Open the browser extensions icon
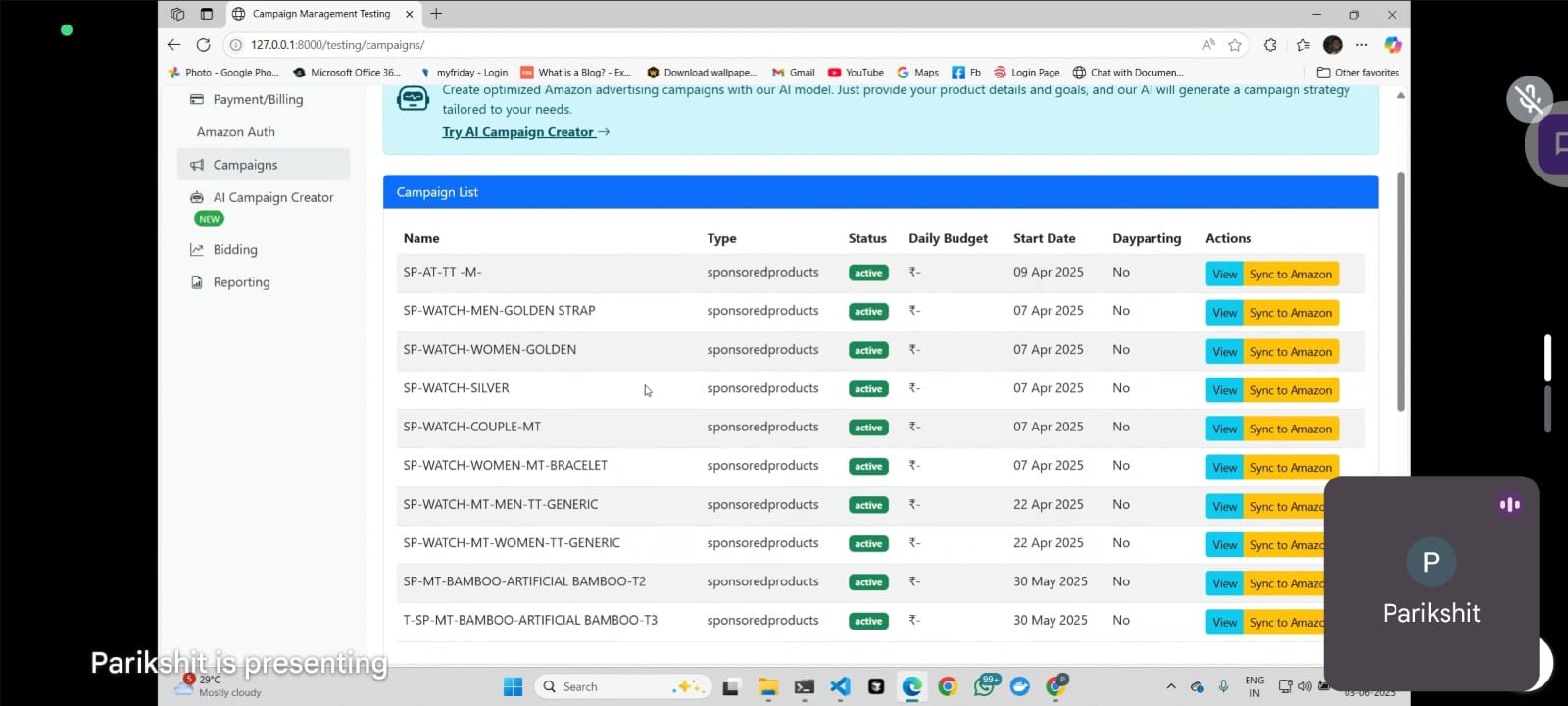1568x706 pixels. (1270, 45)
